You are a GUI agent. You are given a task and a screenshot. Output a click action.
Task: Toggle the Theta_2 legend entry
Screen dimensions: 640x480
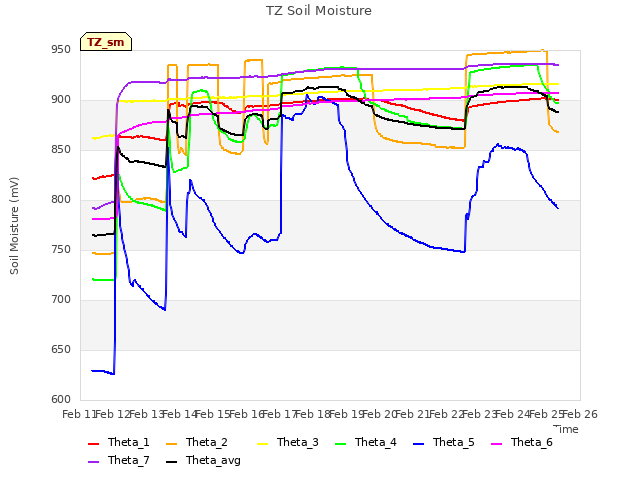pos(197,442)
